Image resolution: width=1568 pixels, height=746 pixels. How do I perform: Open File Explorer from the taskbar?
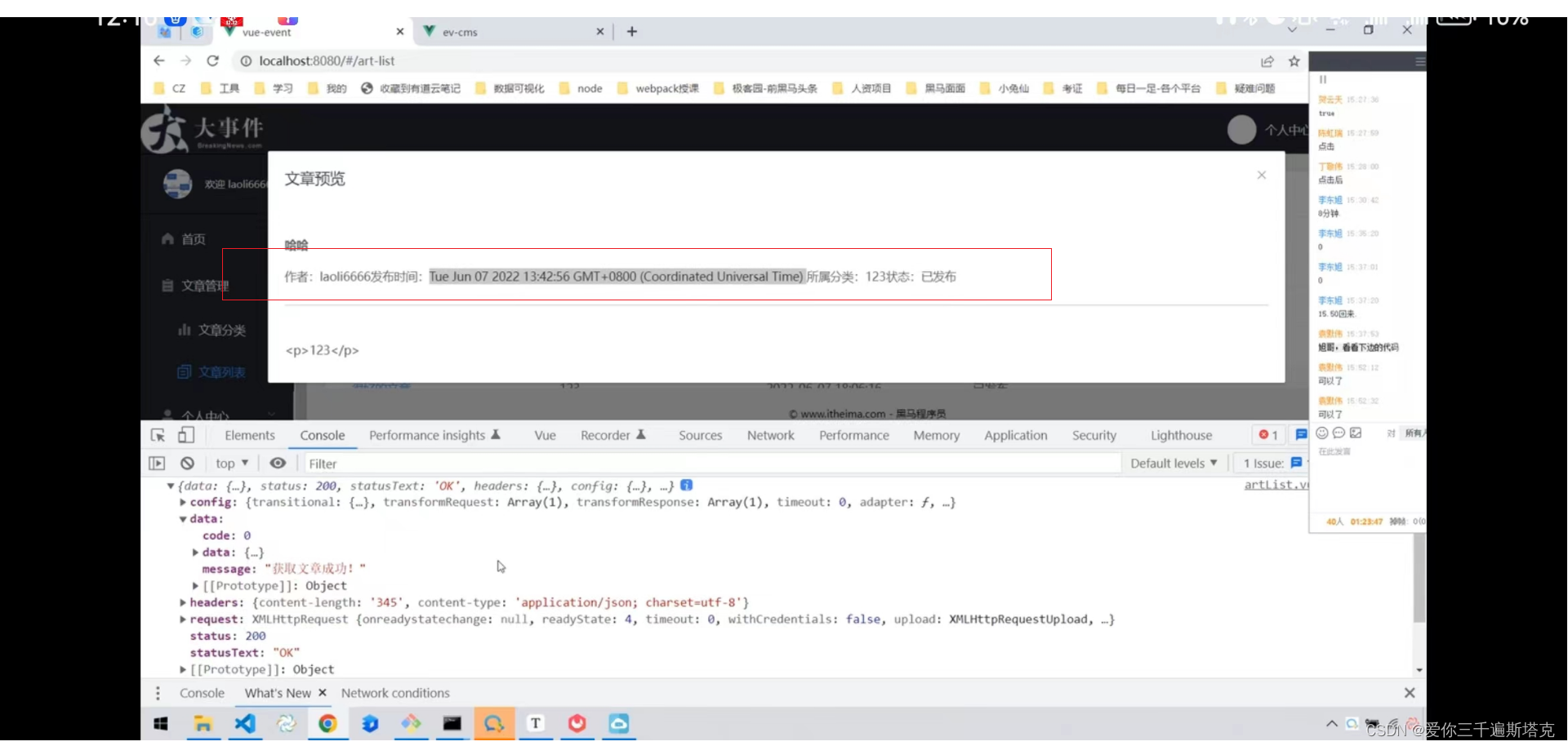point(203,724)
